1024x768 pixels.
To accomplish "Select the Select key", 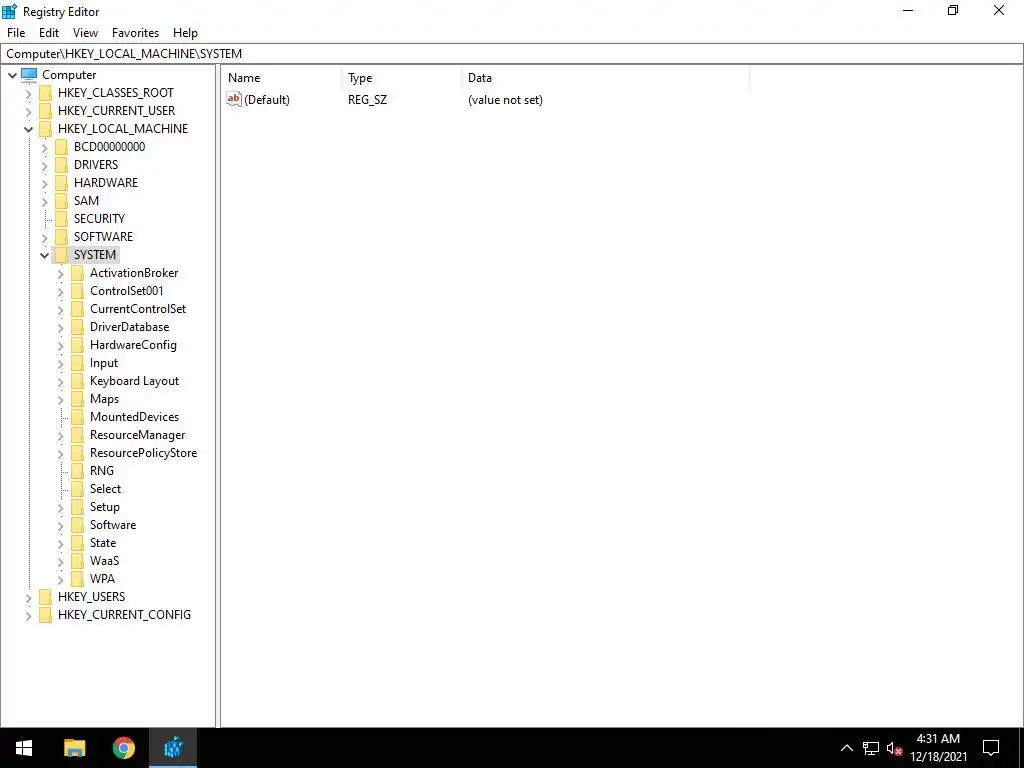I will point(105,488).
